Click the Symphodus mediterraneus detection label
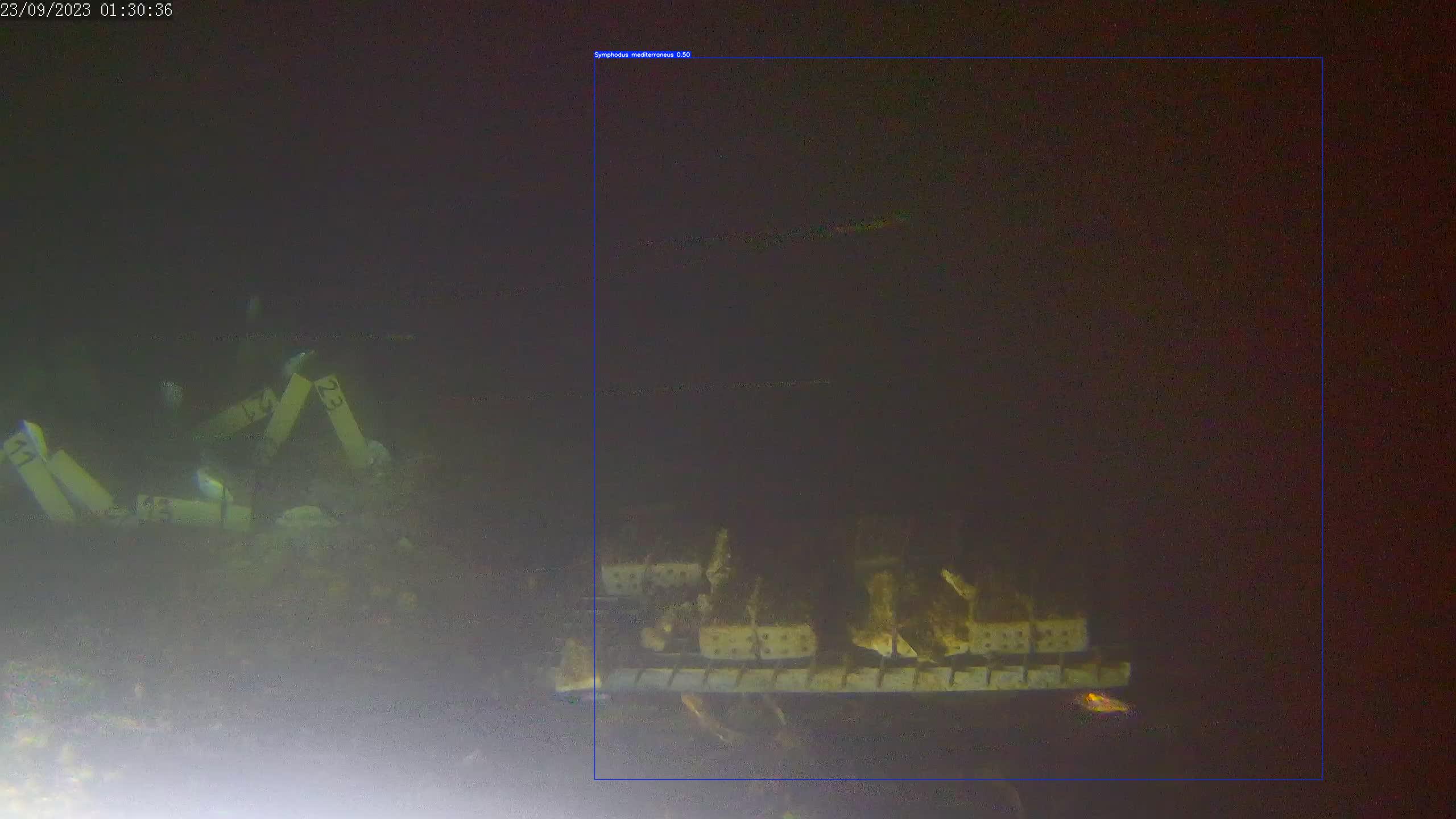 pos(634,55)
